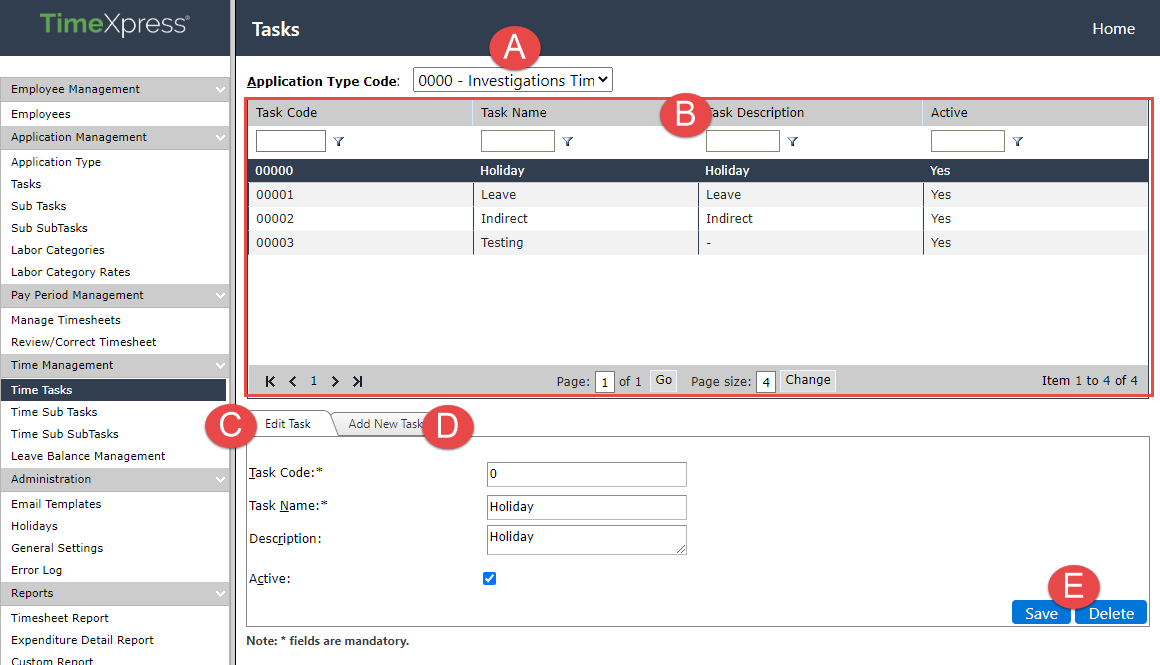Click the Task Name filter text box
Viewport: 1160px width, 665px height.
point(518,141)
